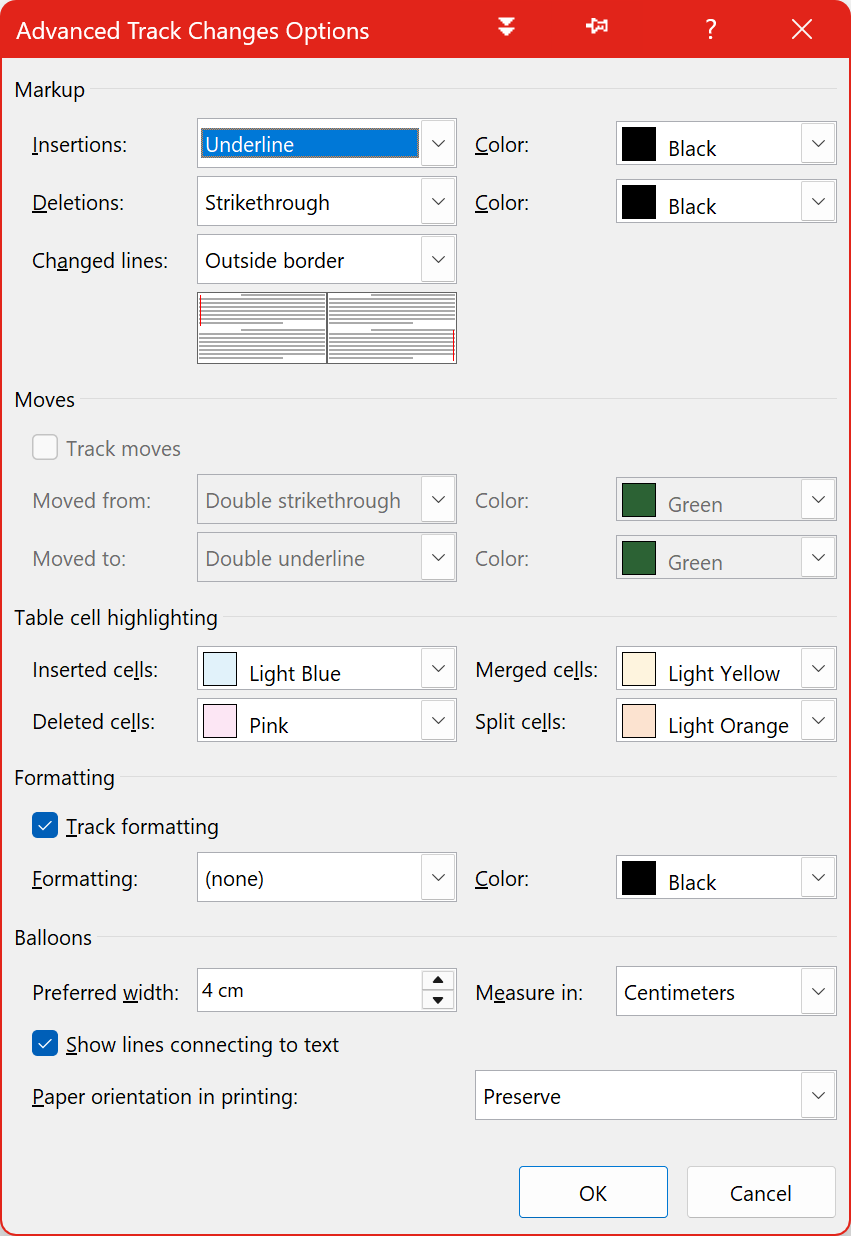Screen dimensions: 851x1236
Task: Open the Insertions style dropdown
Action: pos(327,144)
